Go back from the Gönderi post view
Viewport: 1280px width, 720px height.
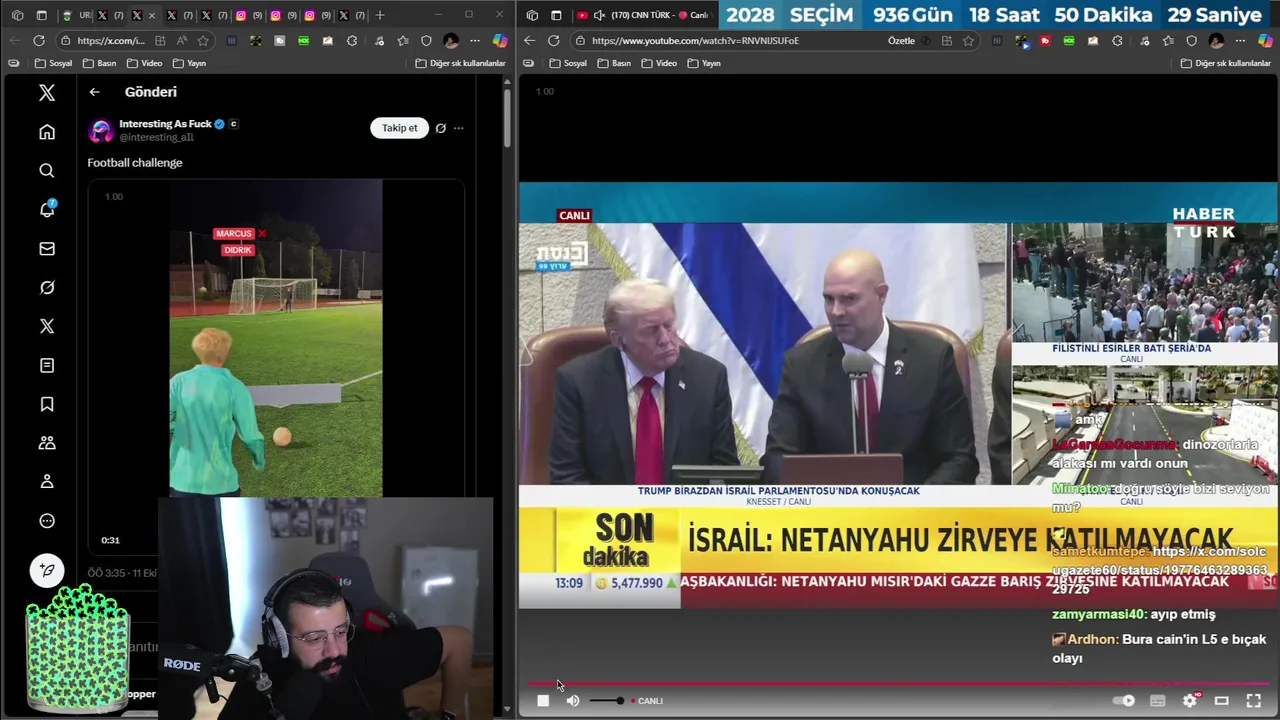pos(94,92)
